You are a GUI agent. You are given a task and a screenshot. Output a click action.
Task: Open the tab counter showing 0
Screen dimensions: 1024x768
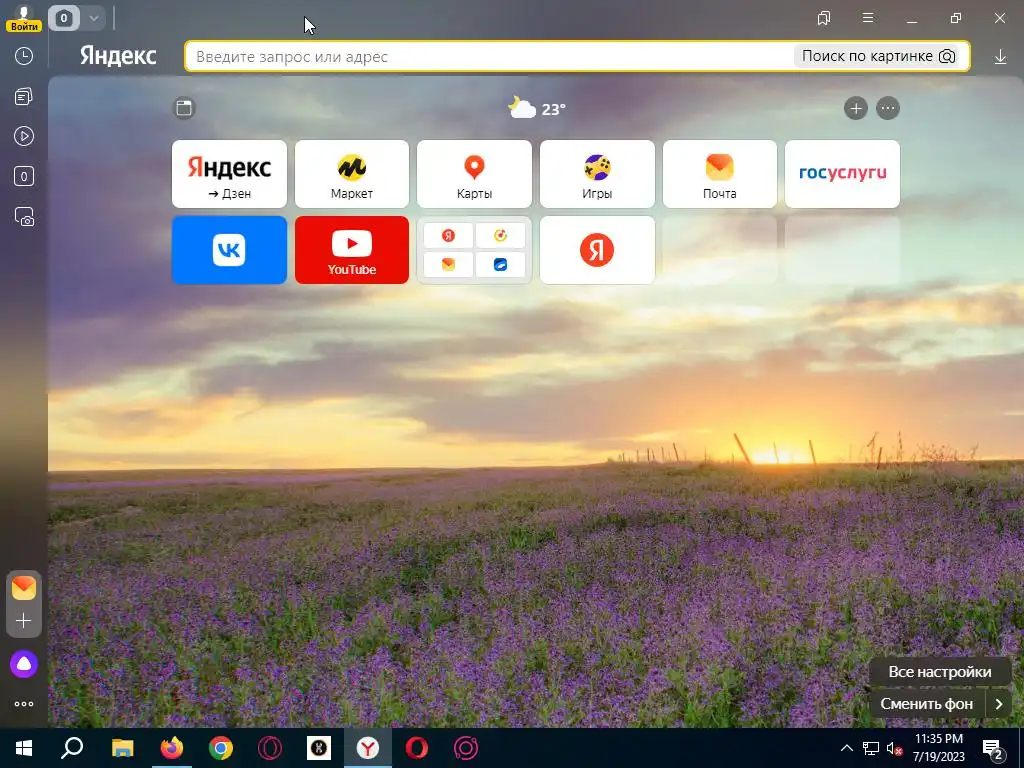pyautogui.click(x=63, y=18)
